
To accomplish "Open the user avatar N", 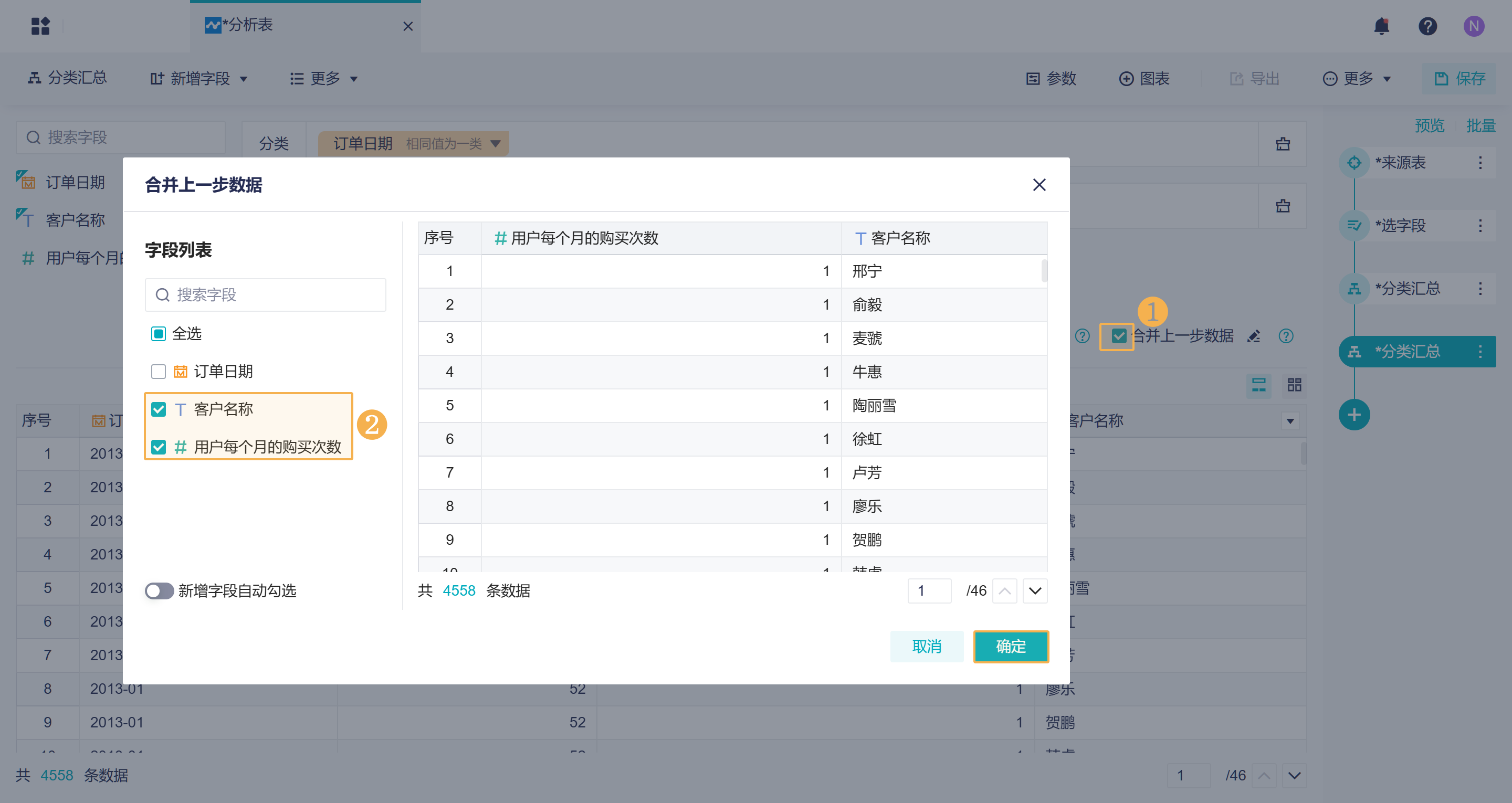I will [1473, 26].
